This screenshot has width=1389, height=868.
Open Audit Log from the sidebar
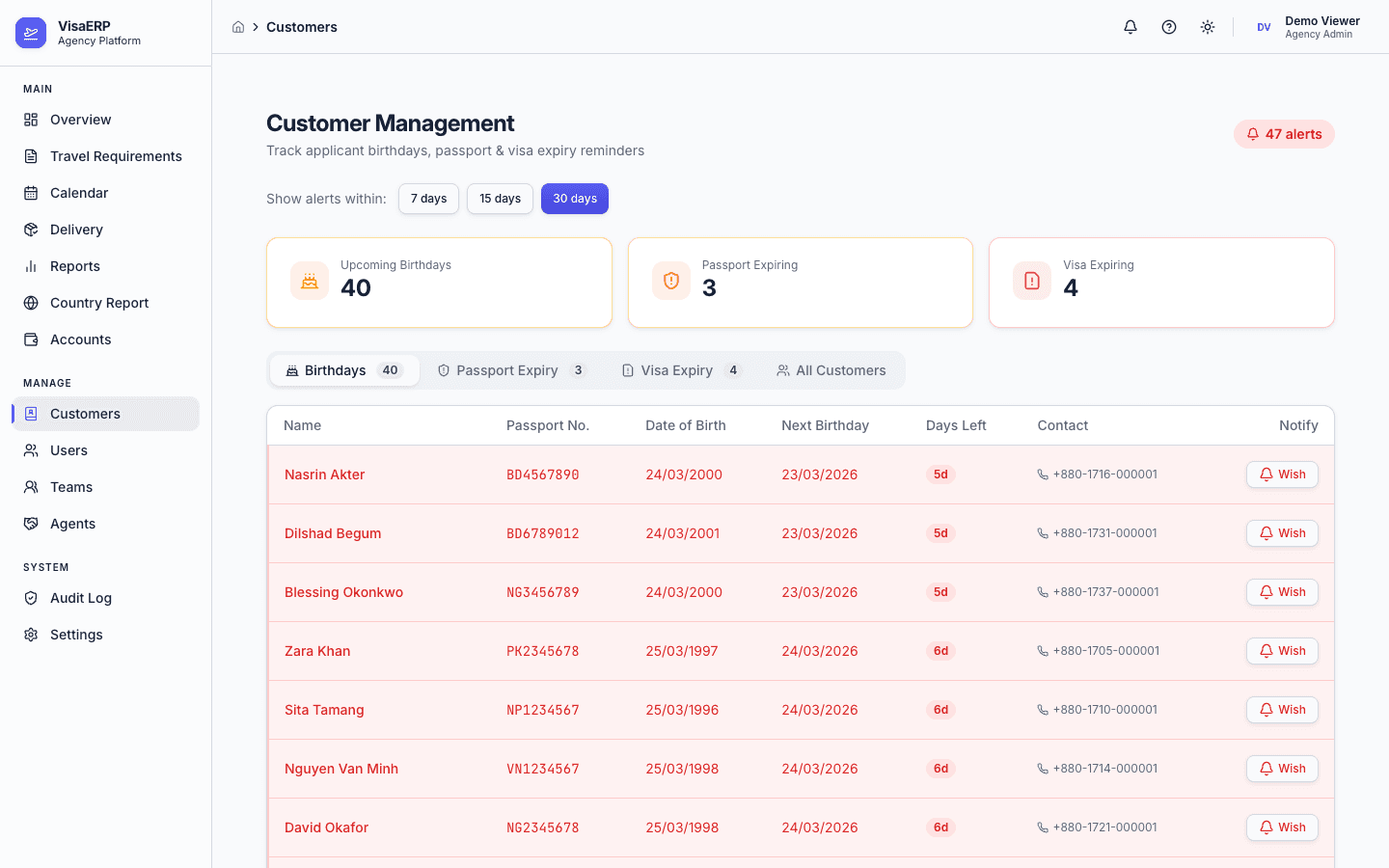(x=81, y=598)
